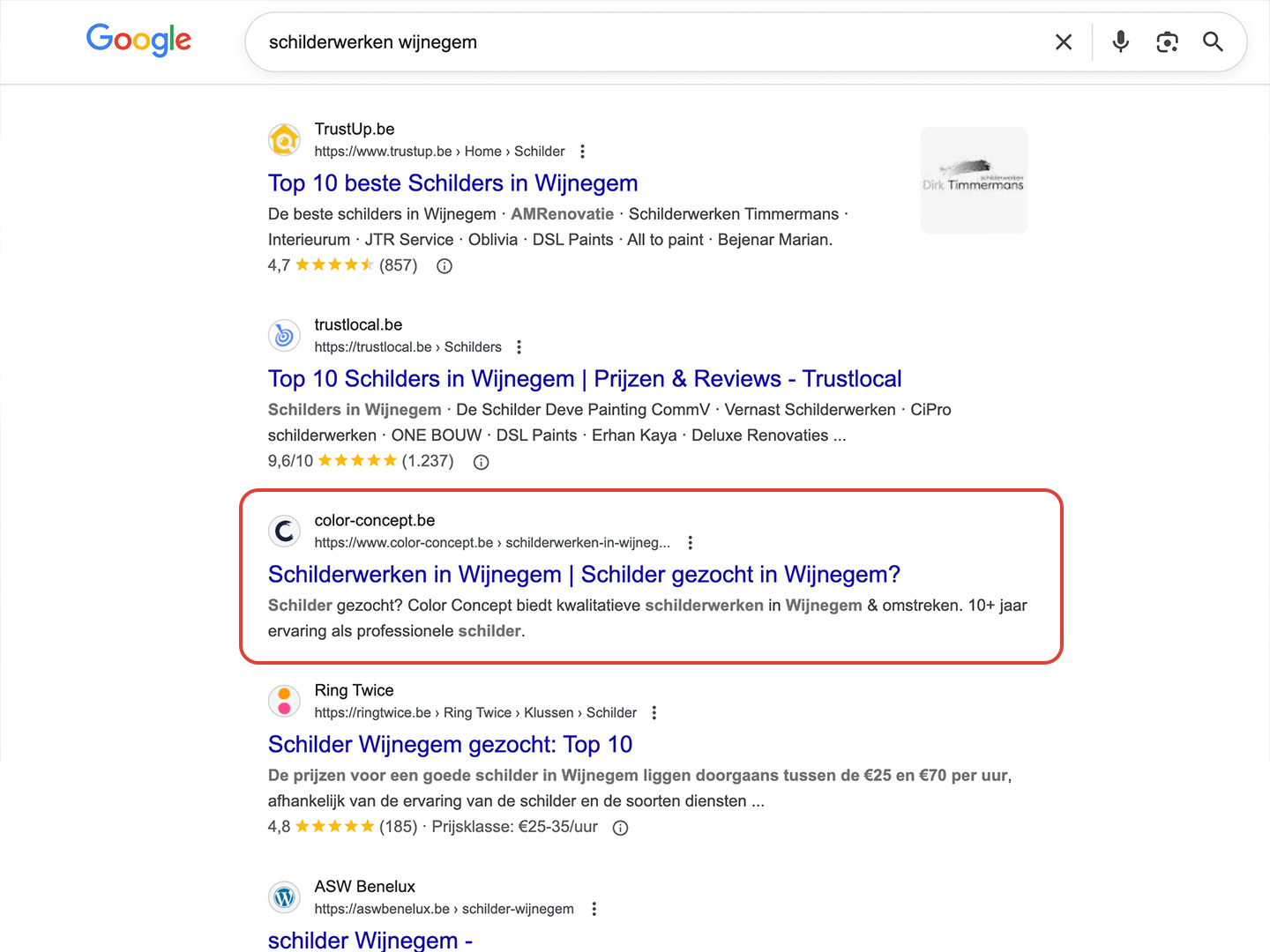Clear the search query with X
Image resolution: width=1270 pixels, height=952 pixels.
pos(1064,42)
